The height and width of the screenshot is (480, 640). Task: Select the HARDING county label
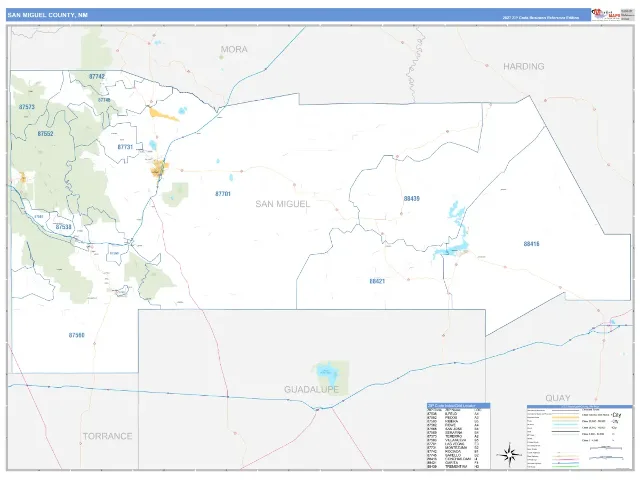(524, 67)
